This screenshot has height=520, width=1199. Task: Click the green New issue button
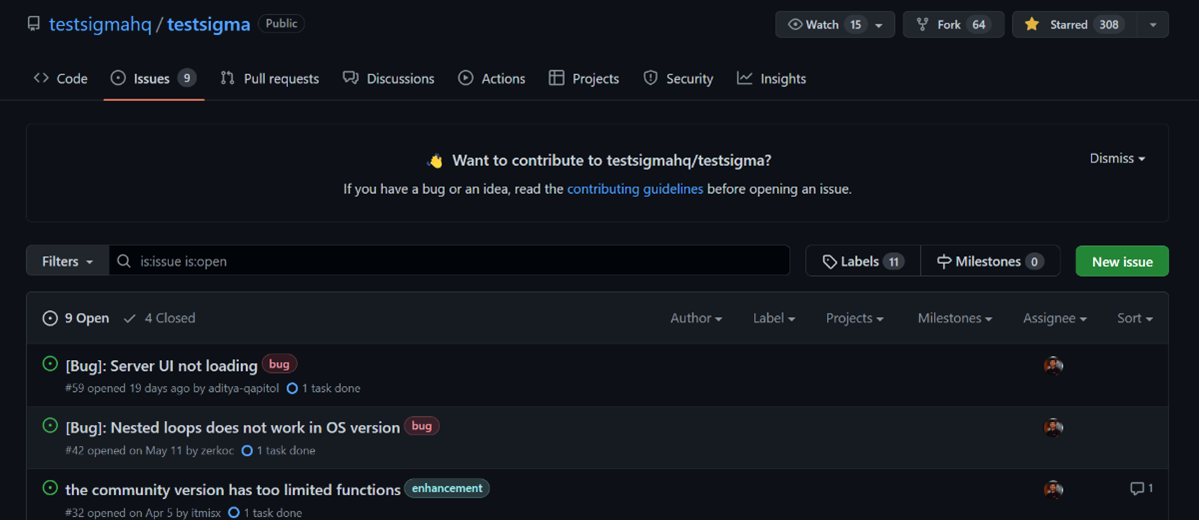pyautogui.click(x=1121, y=261)
